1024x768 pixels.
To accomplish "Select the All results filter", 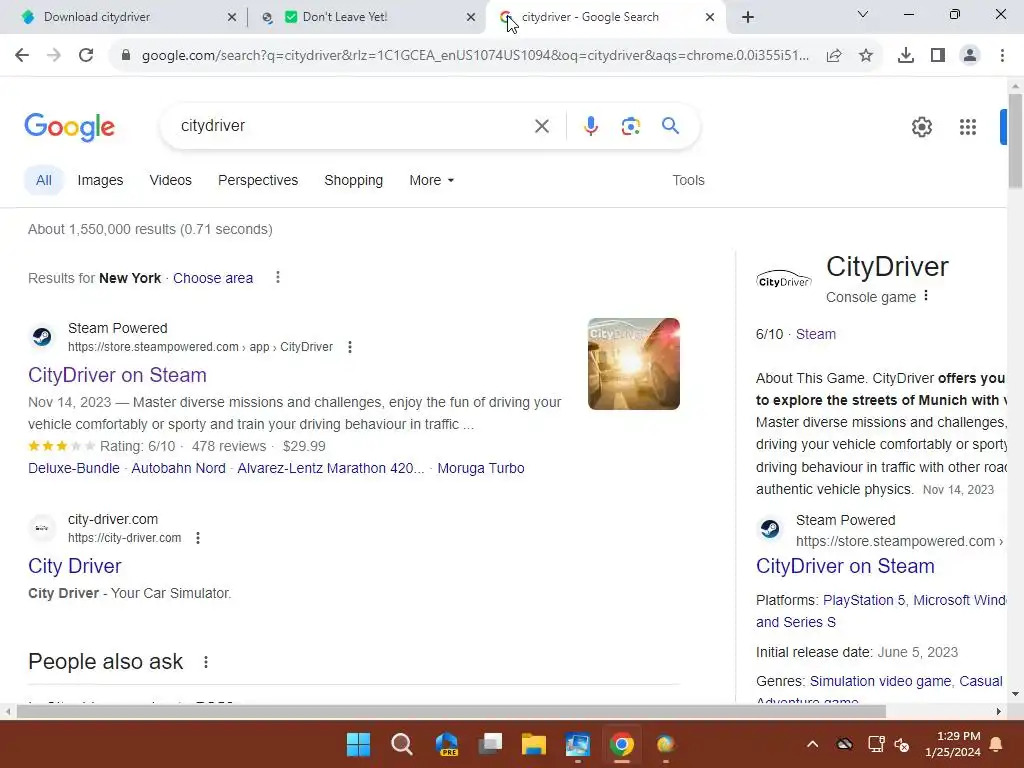I will 44,180.
